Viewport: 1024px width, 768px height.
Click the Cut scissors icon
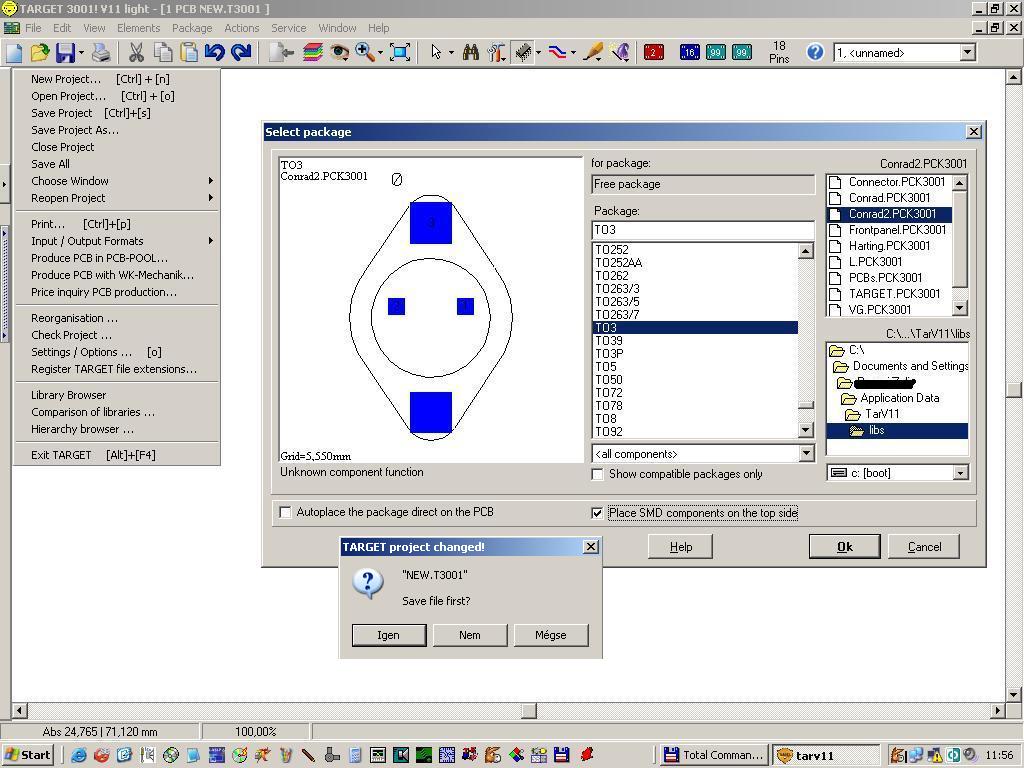pos(136,52)
